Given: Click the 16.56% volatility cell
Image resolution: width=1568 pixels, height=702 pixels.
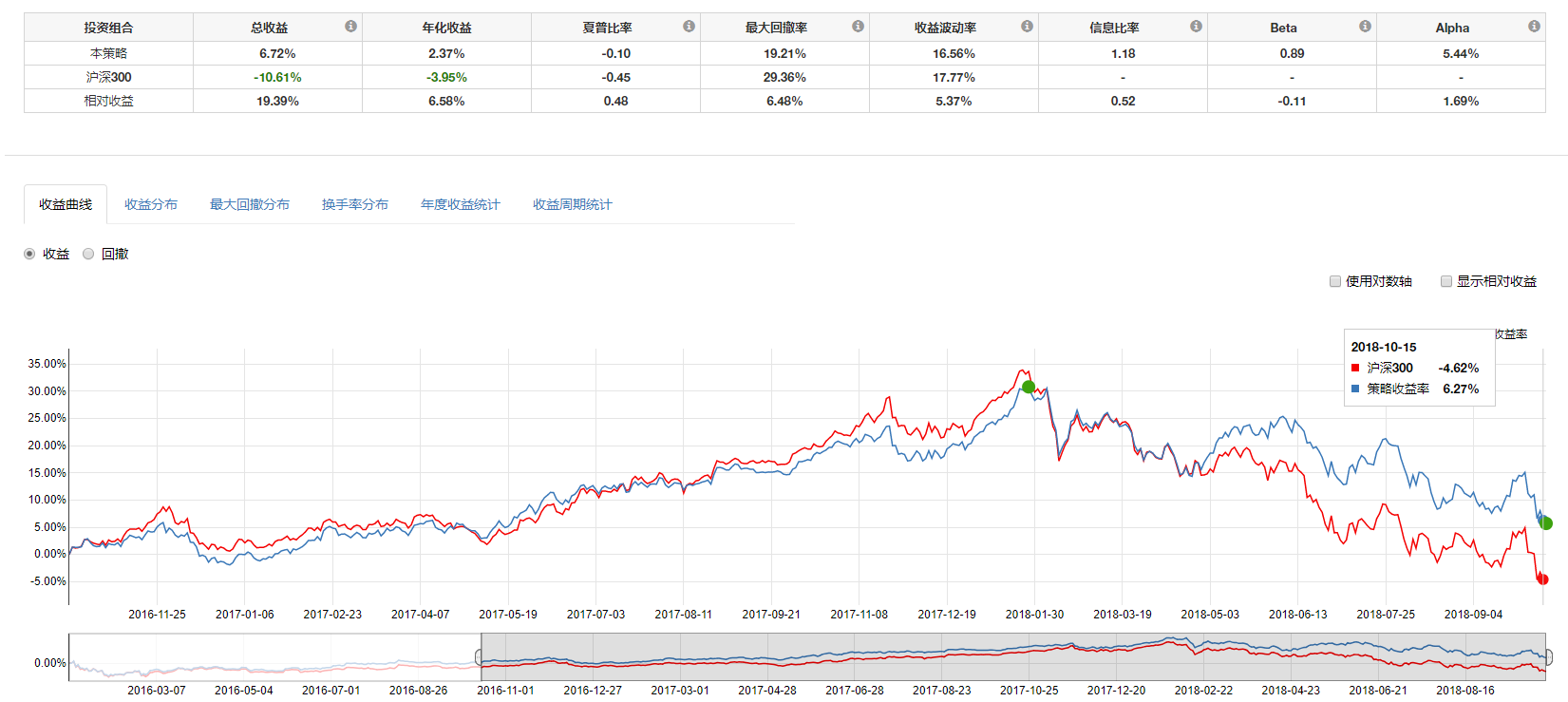Looking at the screenshot, I should pyautogui.click(x=954, y=53).
